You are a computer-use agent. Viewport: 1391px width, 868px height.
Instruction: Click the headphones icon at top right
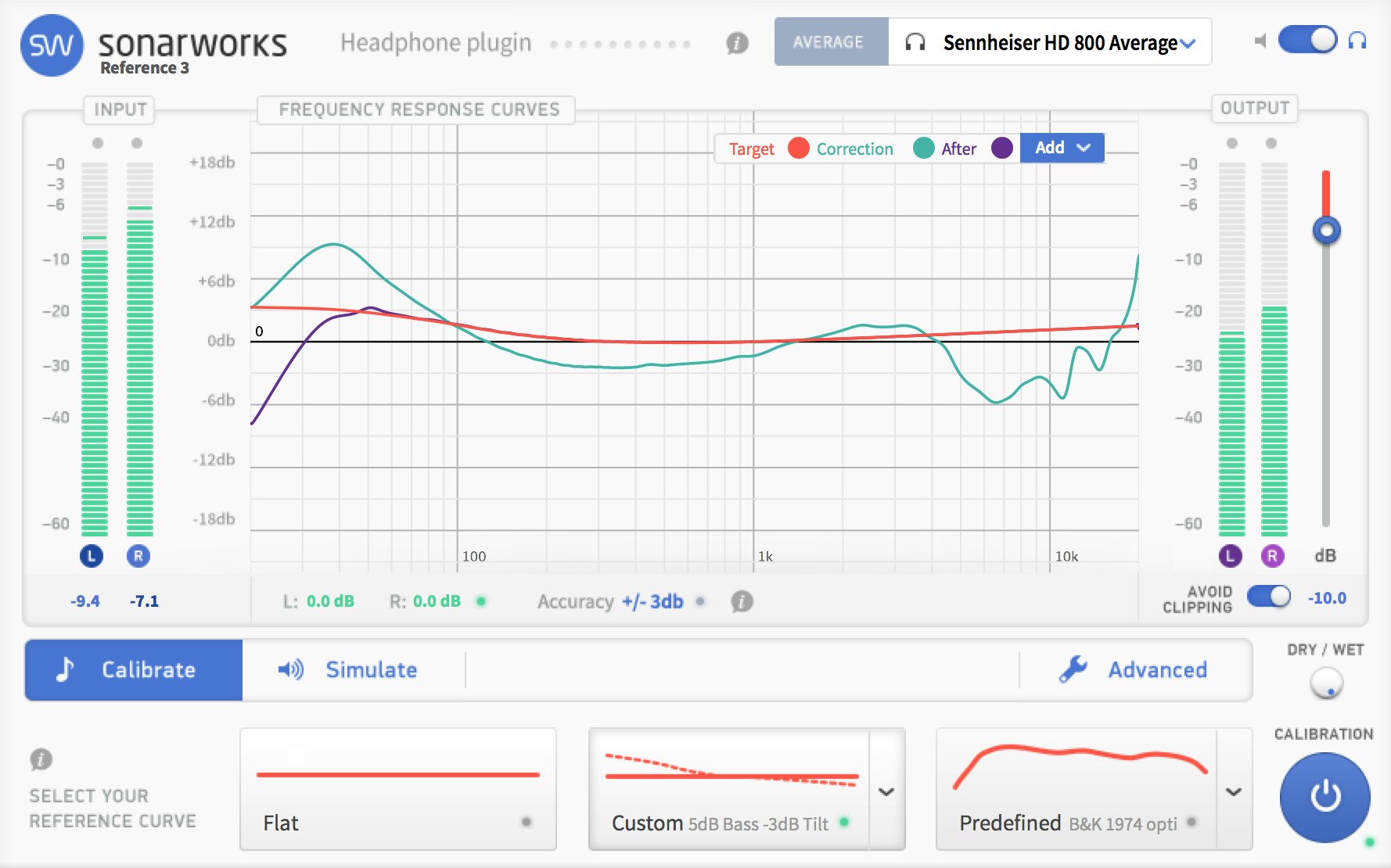click(1357, 41)
